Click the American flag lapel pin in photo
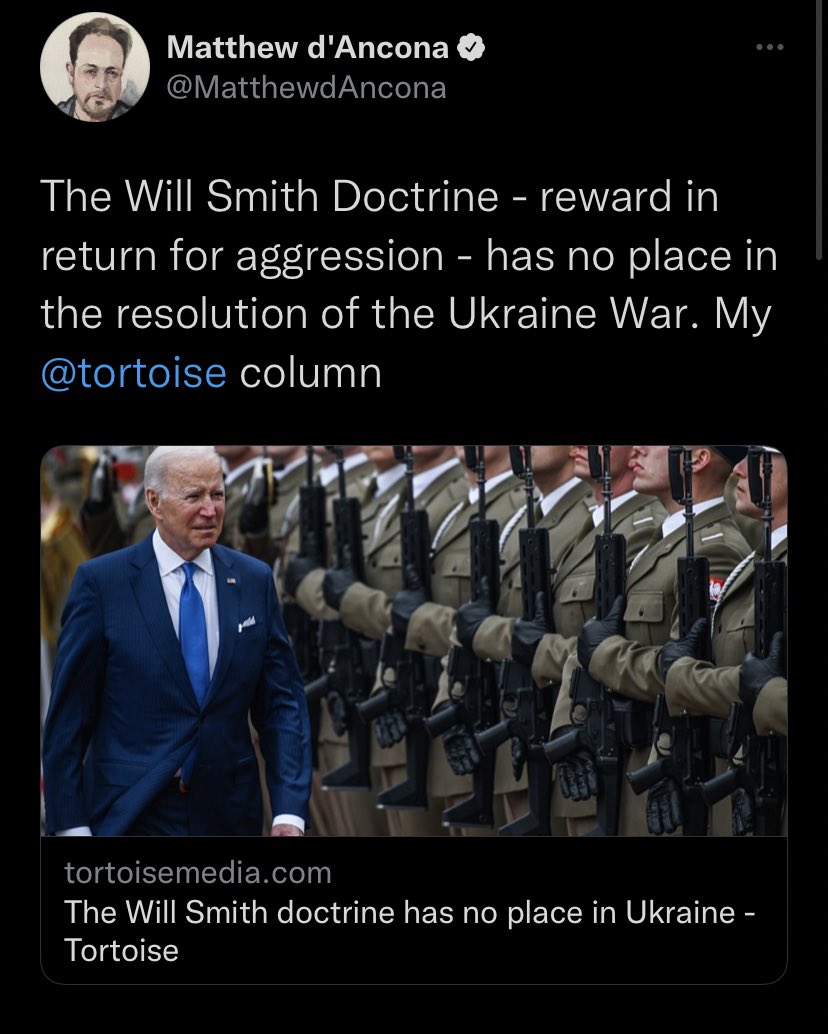The image size is (828, 1034). click(231, 580)
